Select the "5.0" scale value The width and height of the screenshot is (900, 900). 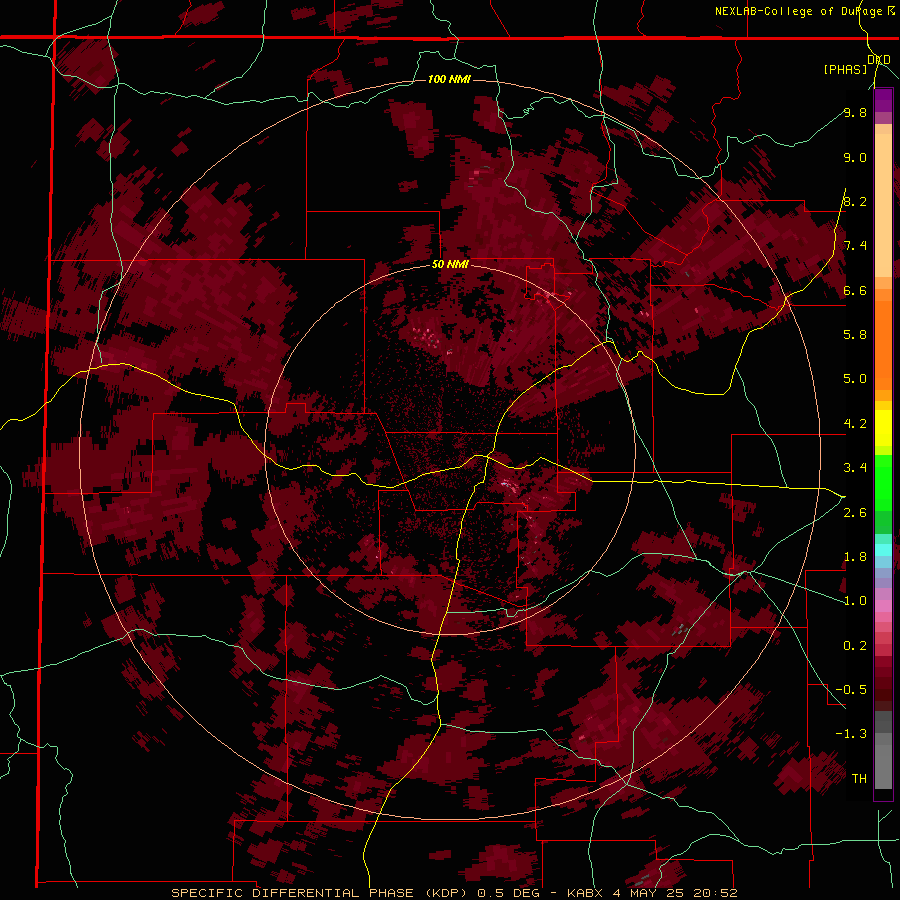(x=855, y=379)
